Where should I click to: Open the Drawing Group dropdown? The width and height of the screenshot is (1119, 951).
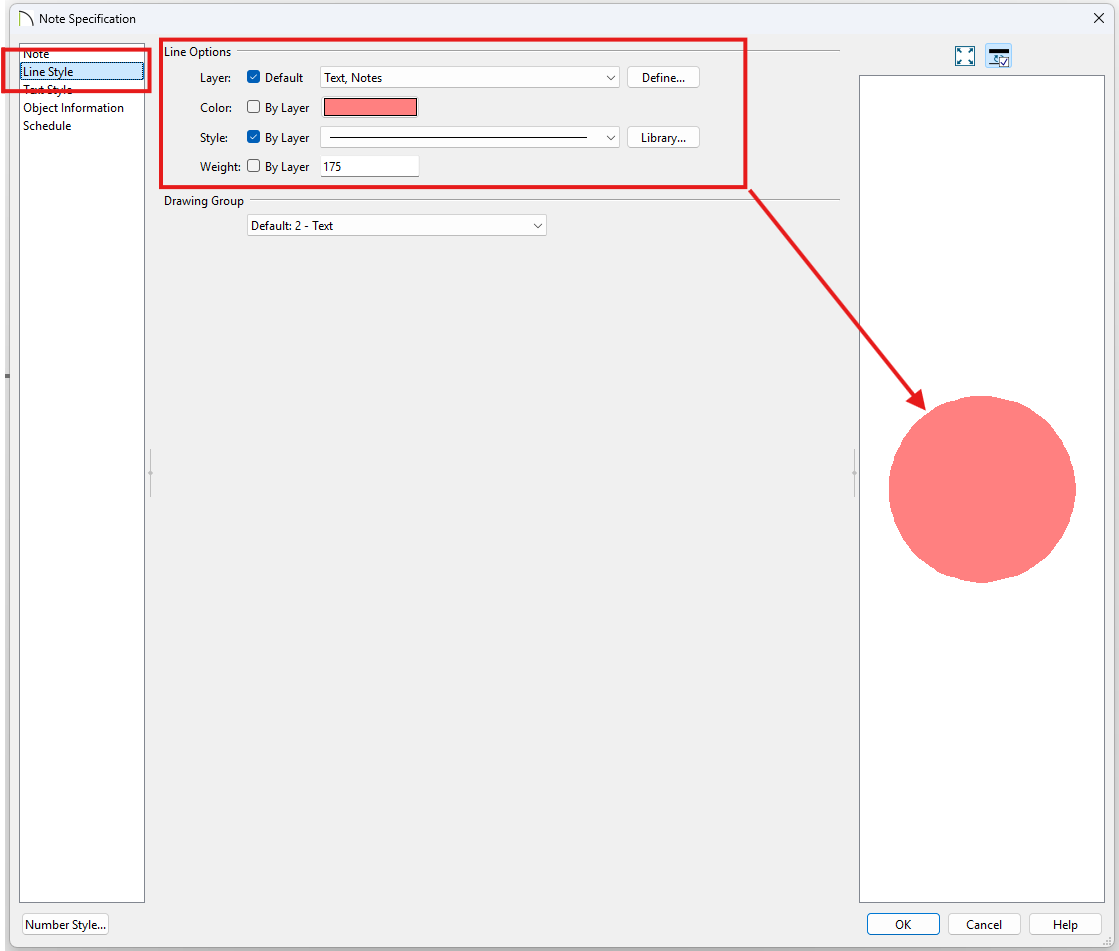point(396,226)
